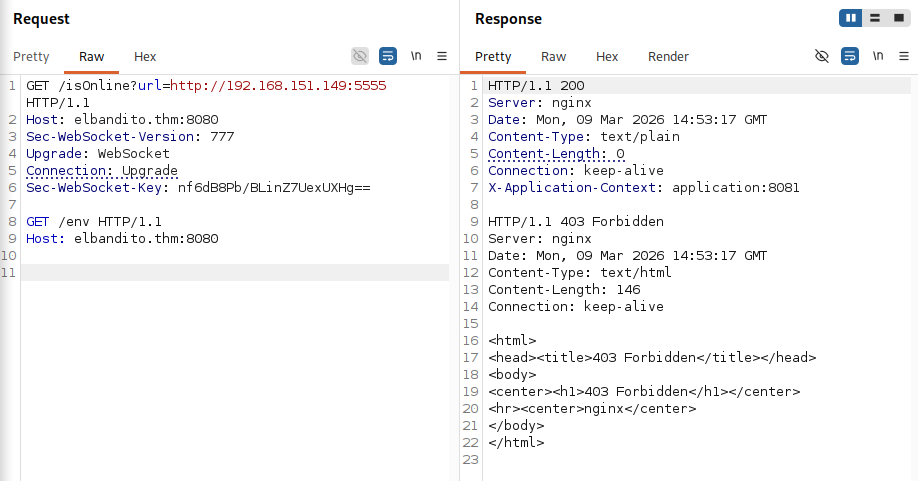Click the <title>403 Forbidden</title> line
The width and height of the screenshot is (918, 481).
(x=652, y=357)
